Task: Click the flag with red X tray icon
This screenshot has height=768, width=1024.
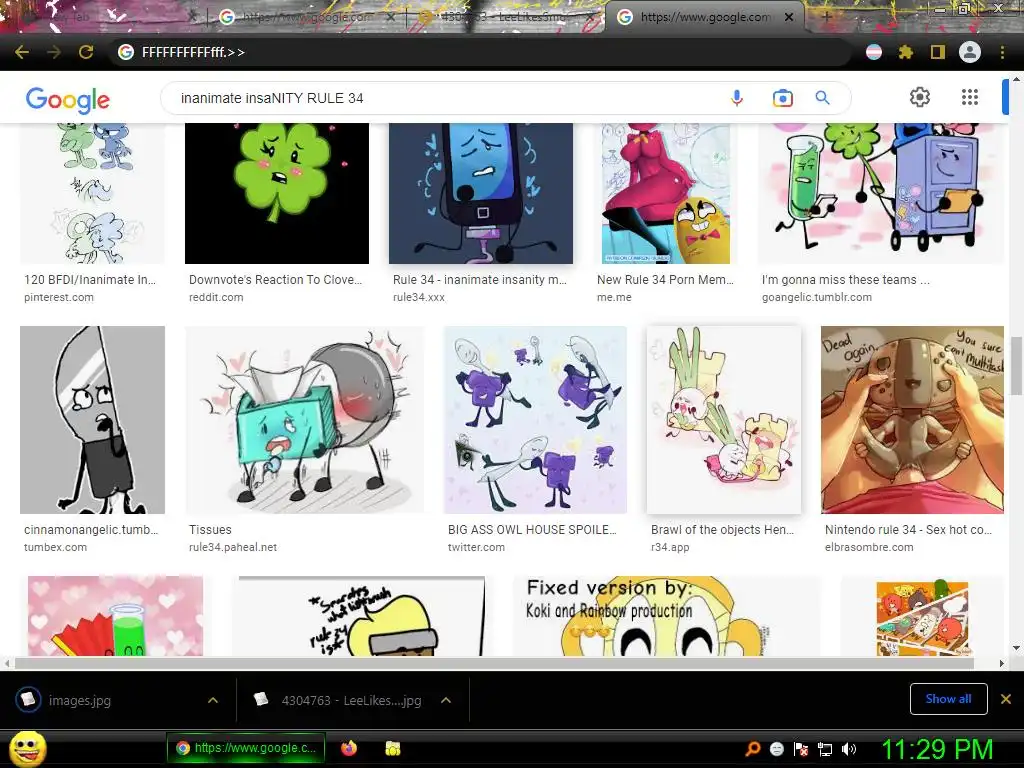Action: (x=801, y=749)
